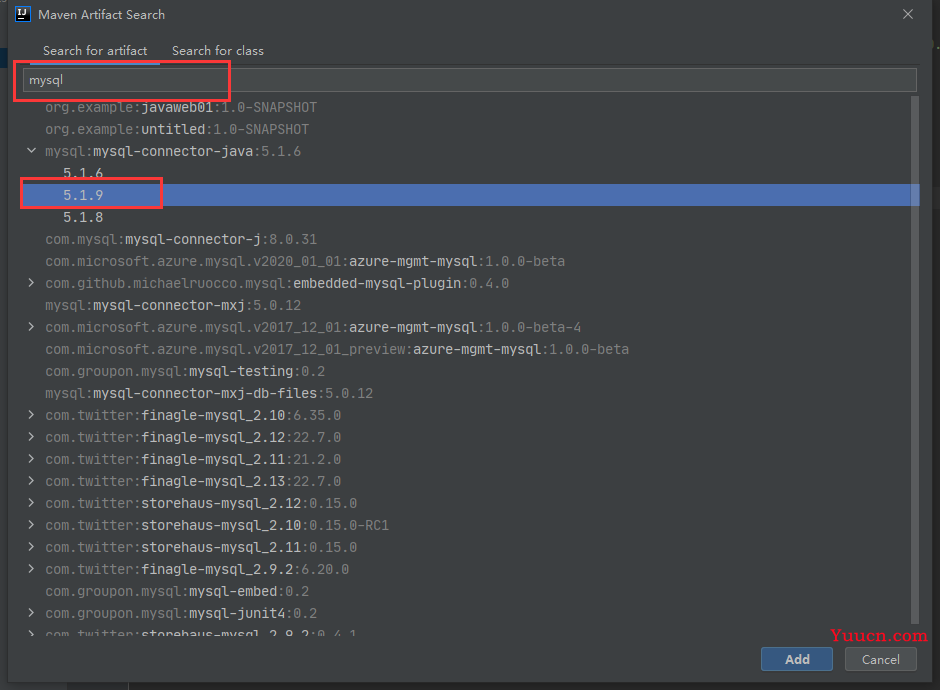940x690 pixels.
Task: Click the IntelliJ logo in the title bar
Action: pos(23,14)
